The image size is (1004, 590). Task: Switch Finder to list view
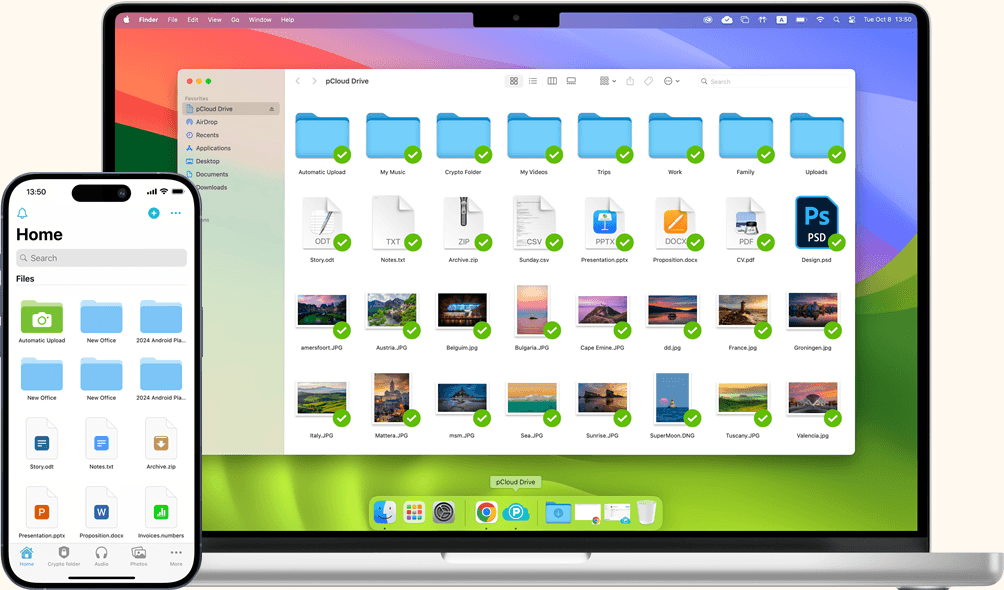point(533,81)
